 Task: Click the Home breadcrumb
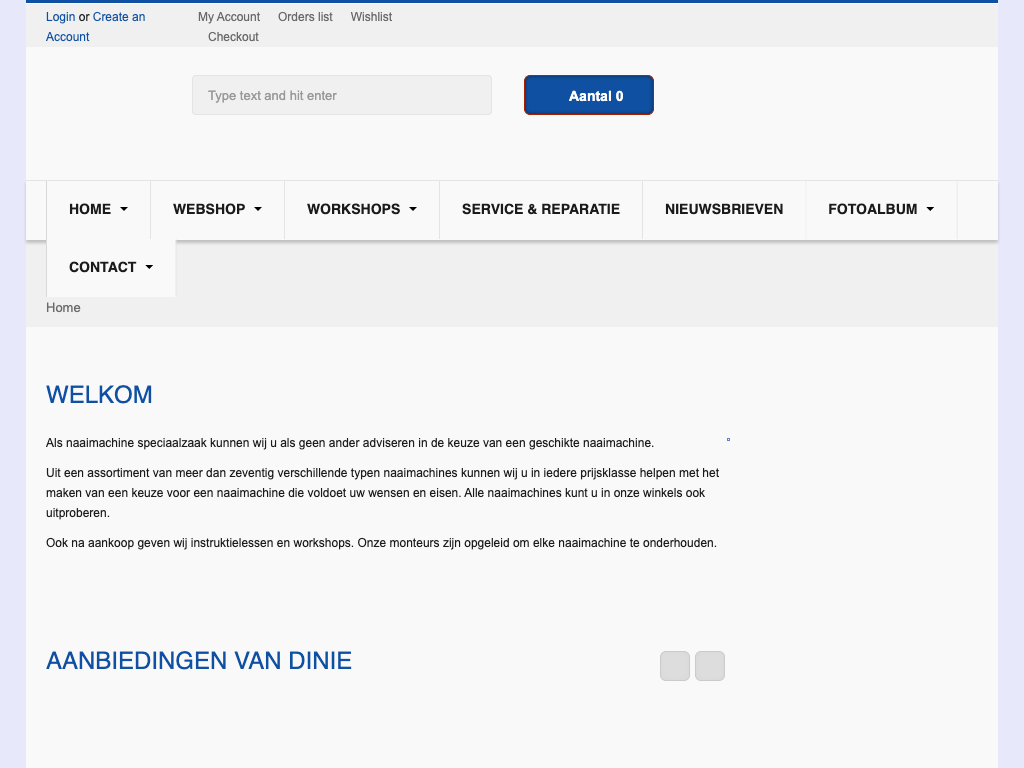63,308
